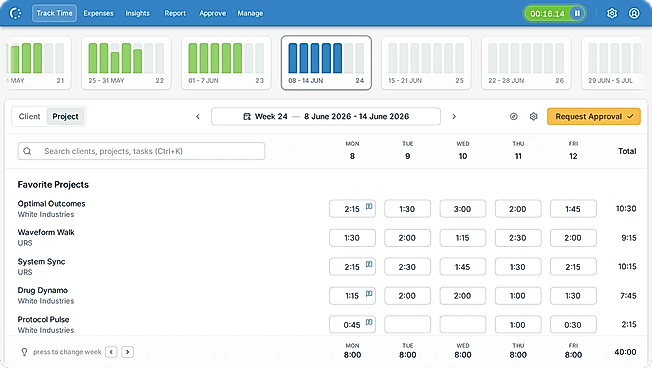Image resolution: width=652 pixels, height=368 pixels.
Task: Open note icon on System Sync Monday
Action: (369, 264)
